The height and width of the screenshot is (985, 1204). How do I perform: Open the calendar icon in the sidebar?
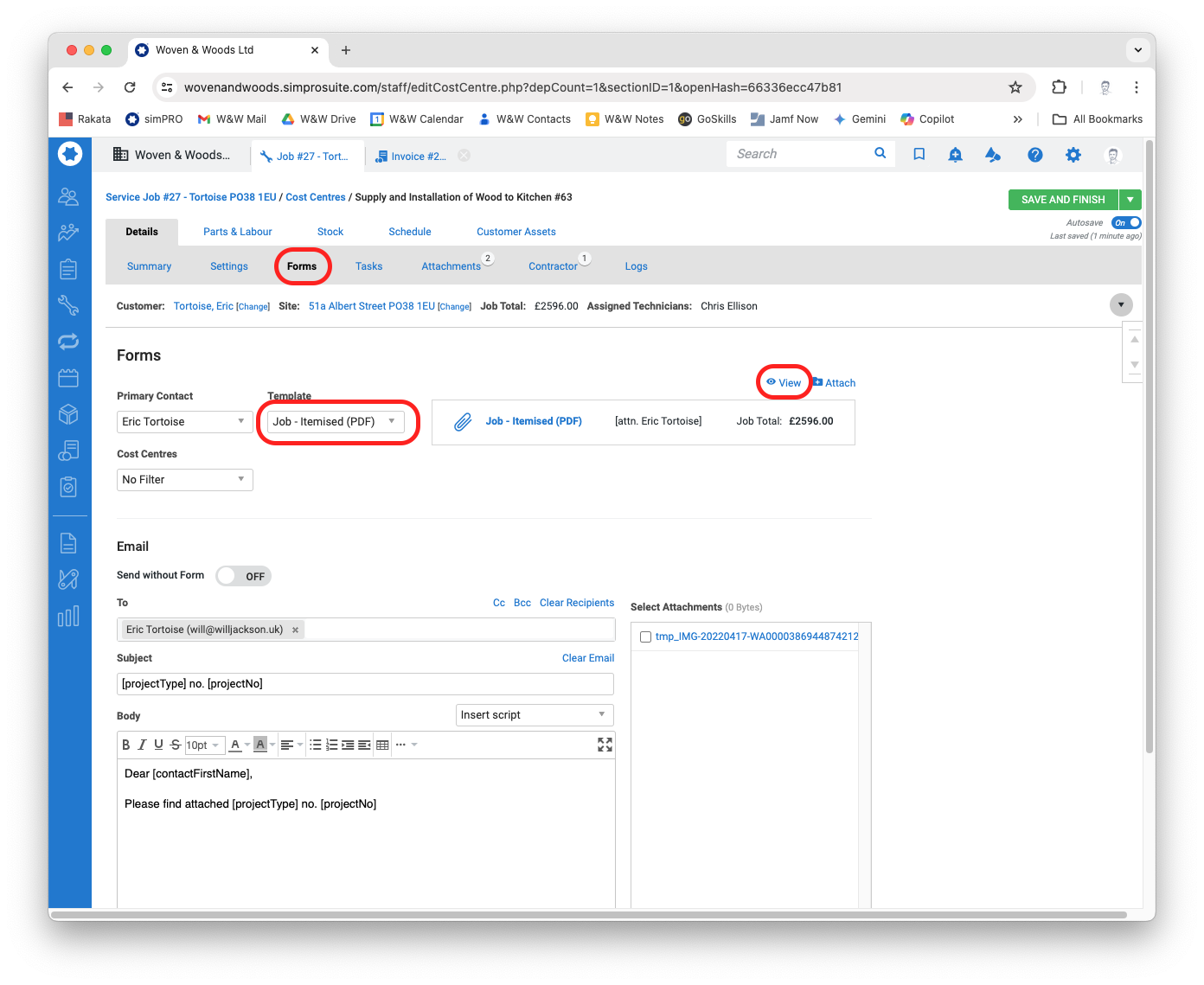[68, 378]
